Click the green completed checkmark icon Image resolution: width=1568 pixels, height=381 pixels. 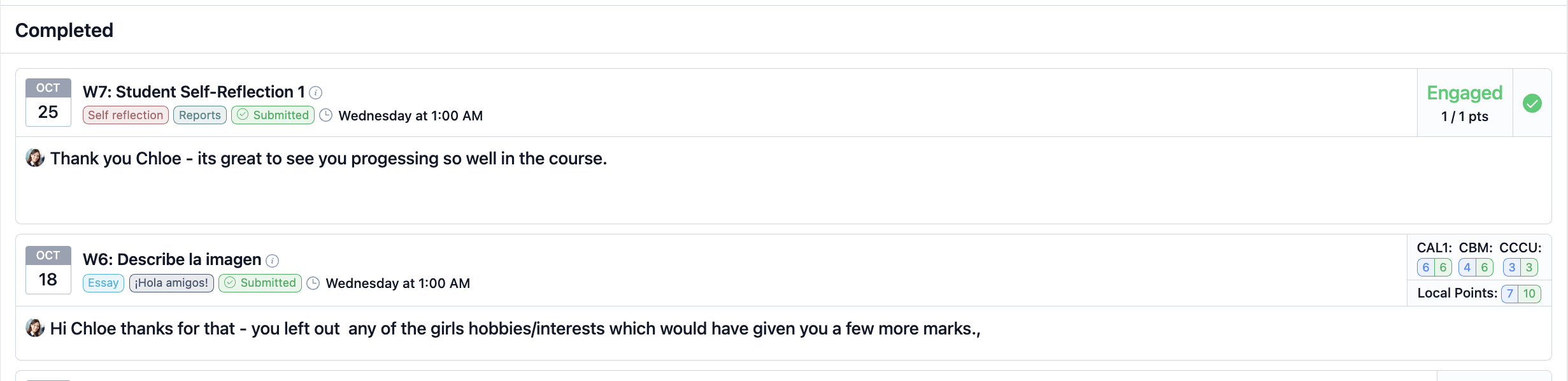1532,103
